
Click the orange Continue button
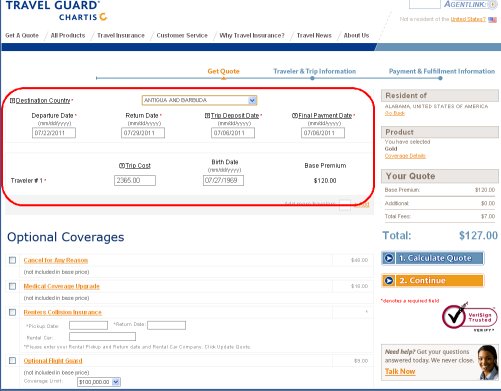coord(433,281)
